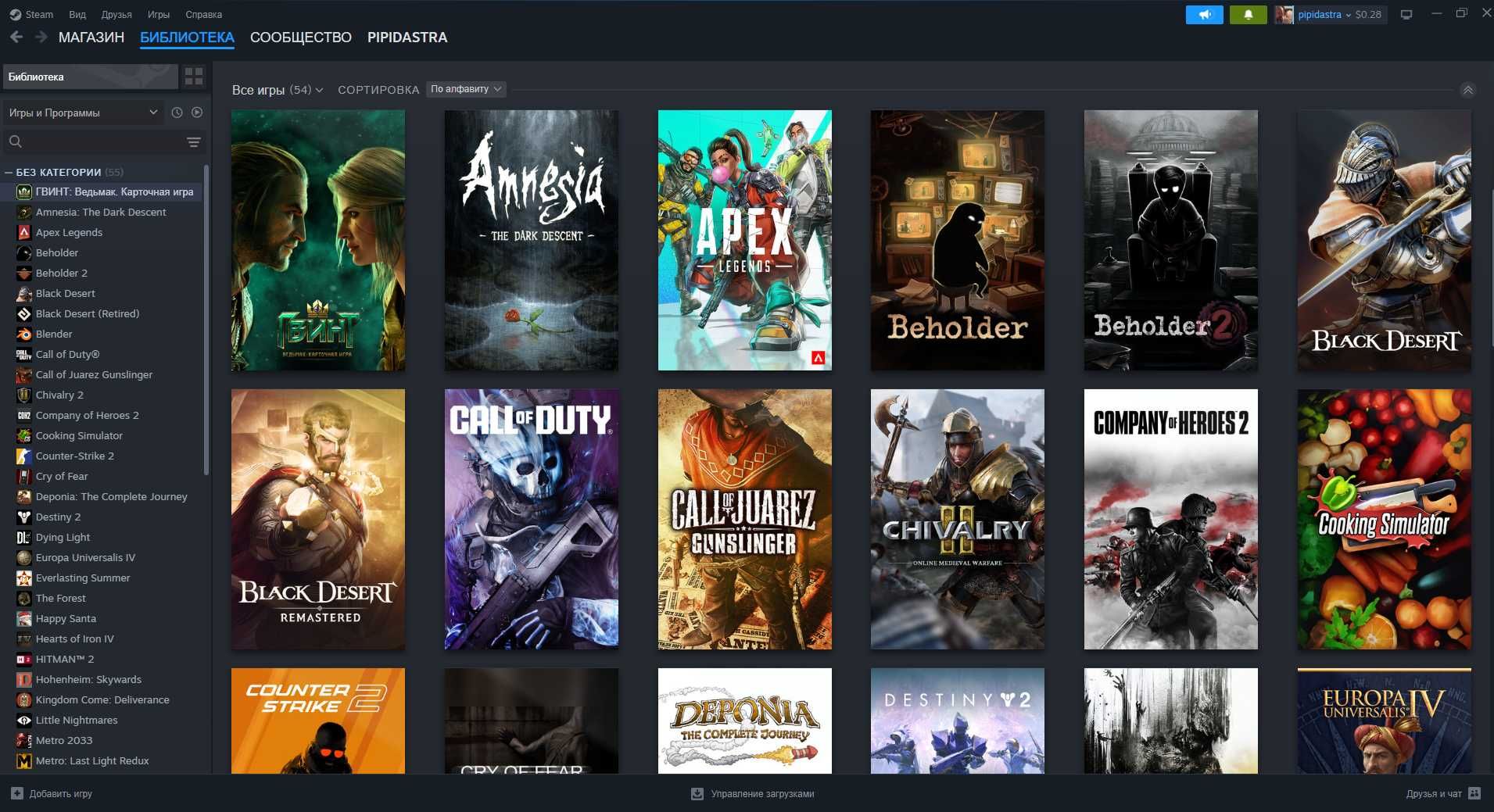Image resolution: width=1494 pixels, height=812 pixels.
Task: Click Counter-Strike 2 list icon
Action: (x=24, y=456)
